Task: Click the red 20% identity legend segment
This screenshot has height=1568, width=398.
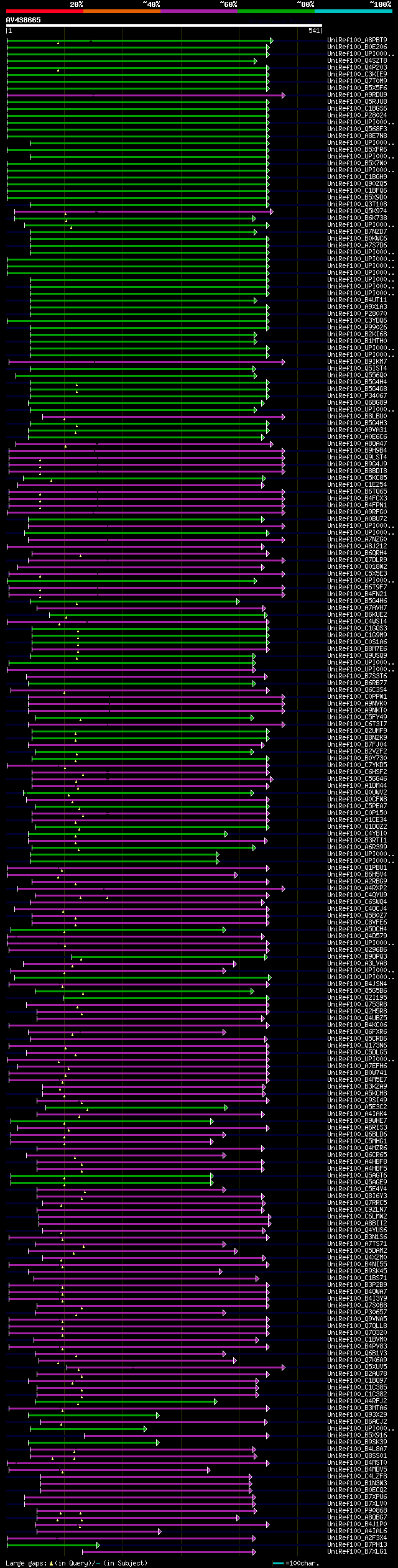Action: [x=45, y=11]
